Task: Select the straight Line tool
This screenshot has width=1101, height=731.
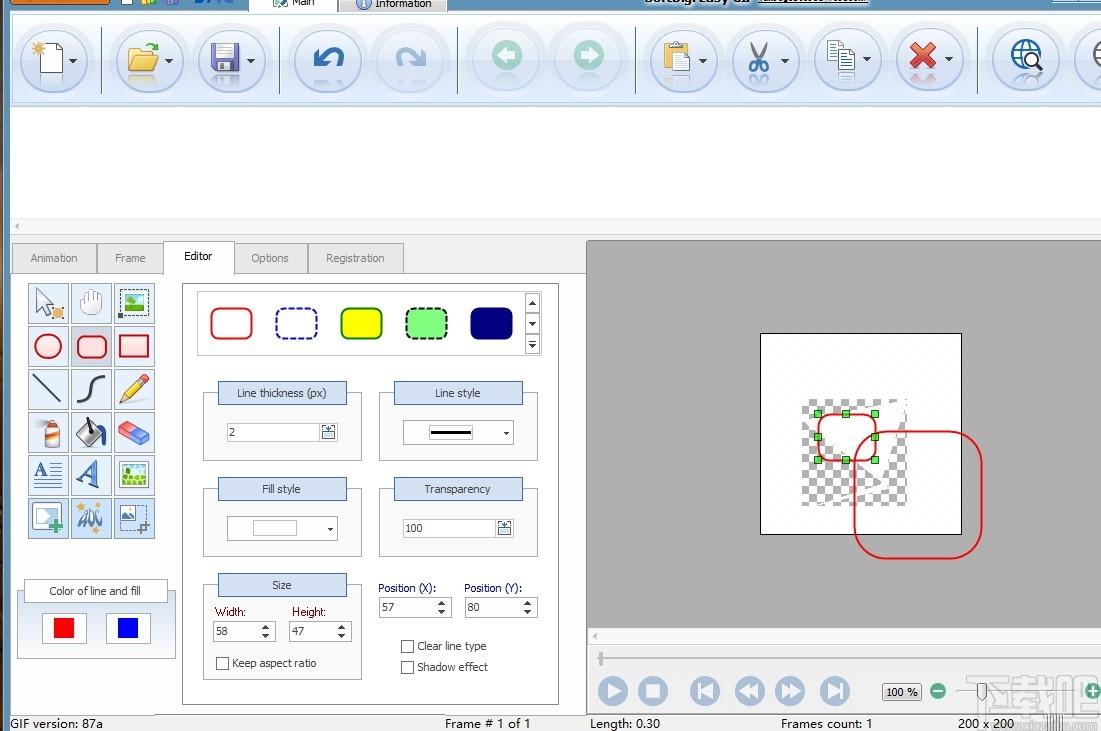Action: click(48, 389)
